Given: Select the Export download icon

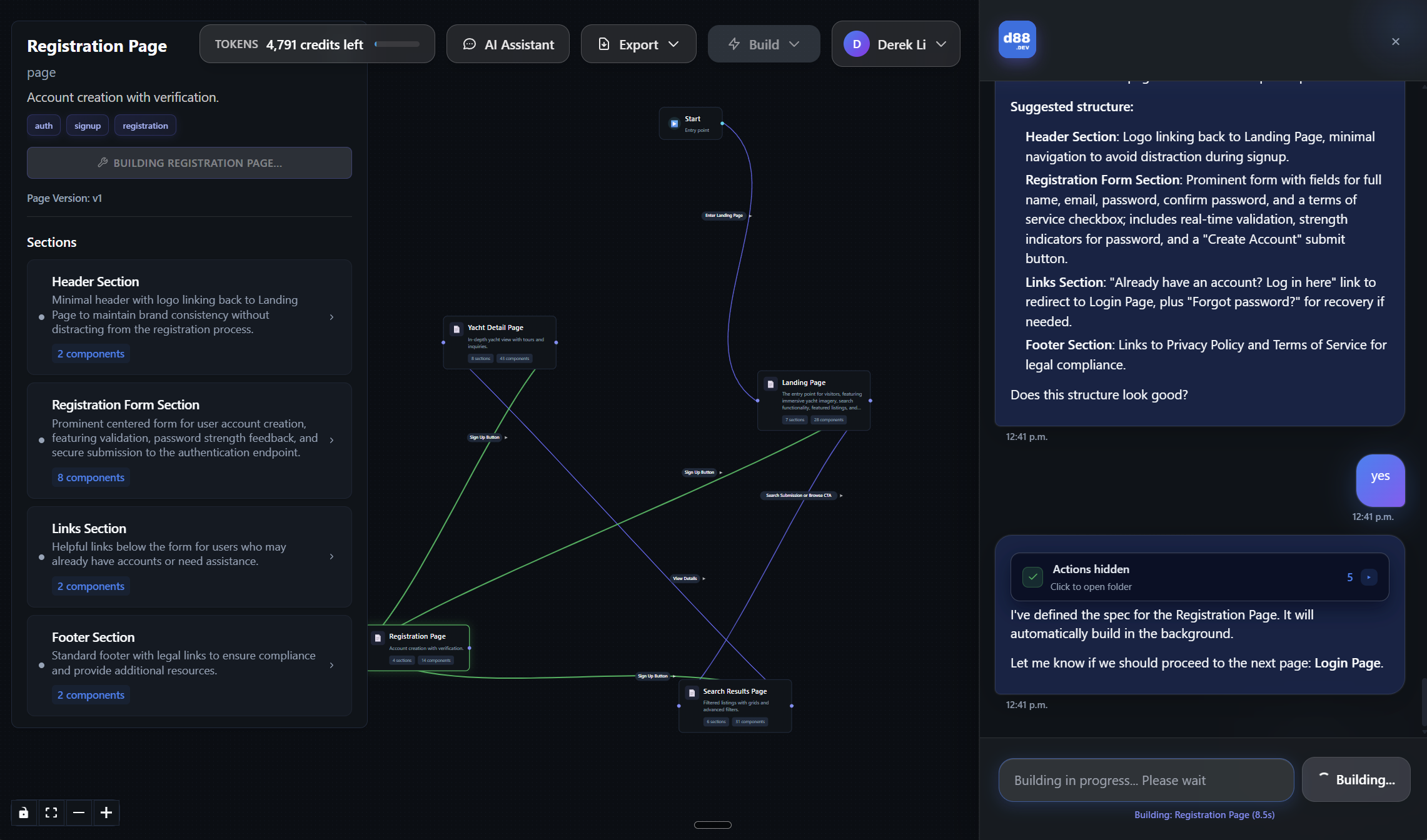Looking at the screenshot, I should [603, 44].
